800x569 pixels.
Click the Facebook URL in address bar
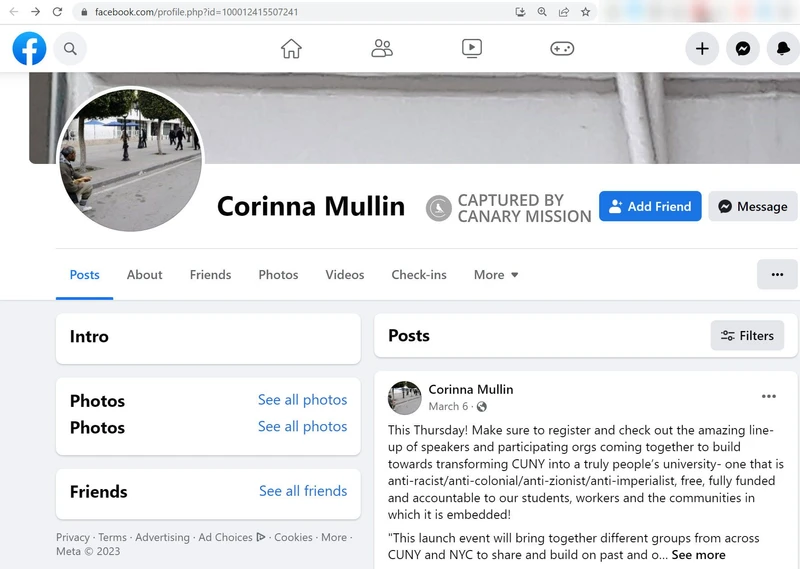196,12
